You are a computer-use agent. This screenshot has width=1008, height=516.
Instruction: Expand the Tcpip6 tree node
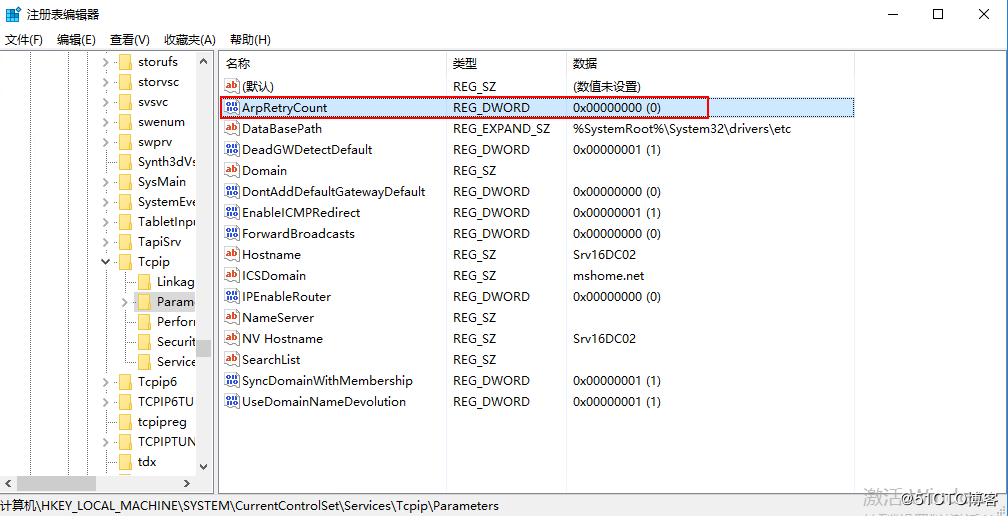105,382
